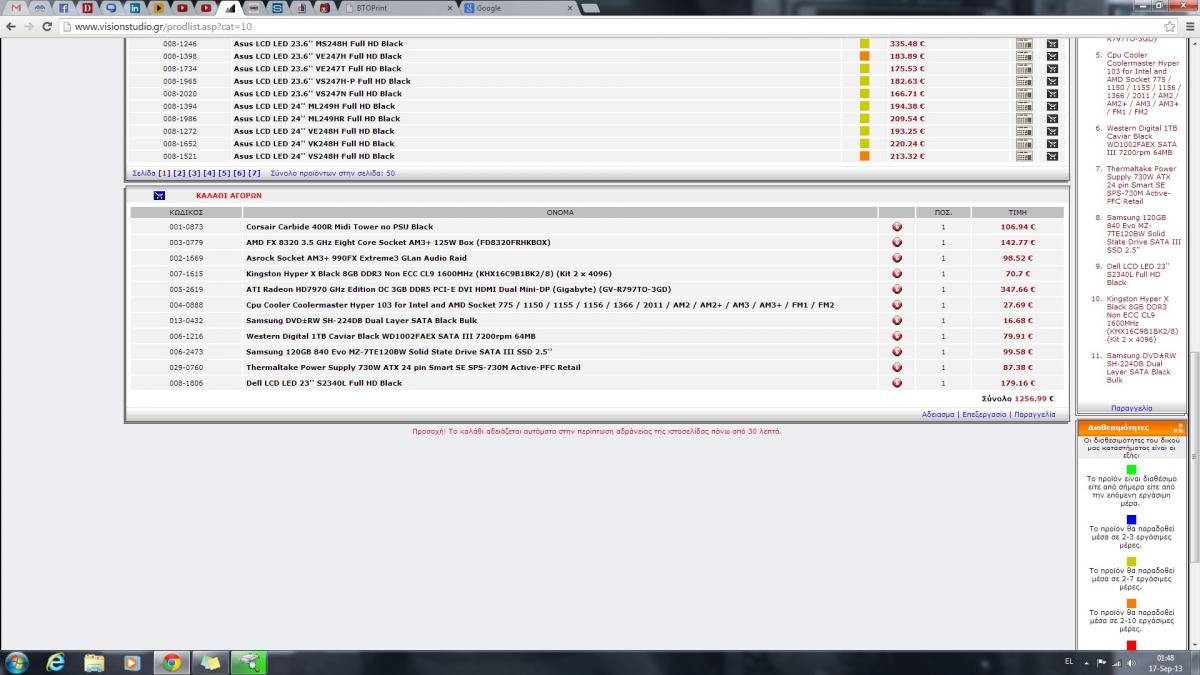Remove Asrock 990FX Extreme3 from cart

click(897, 258)
